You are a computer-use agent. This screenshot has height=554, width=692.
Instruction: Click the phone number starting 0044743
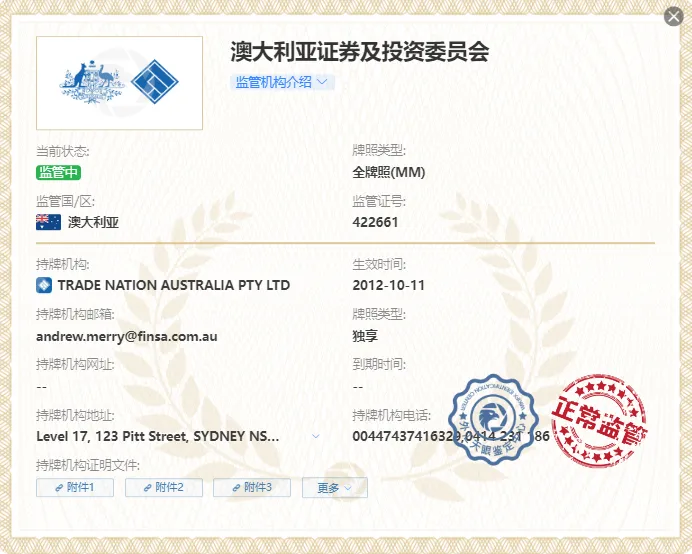pyautogui.click(x=451, y=436)
